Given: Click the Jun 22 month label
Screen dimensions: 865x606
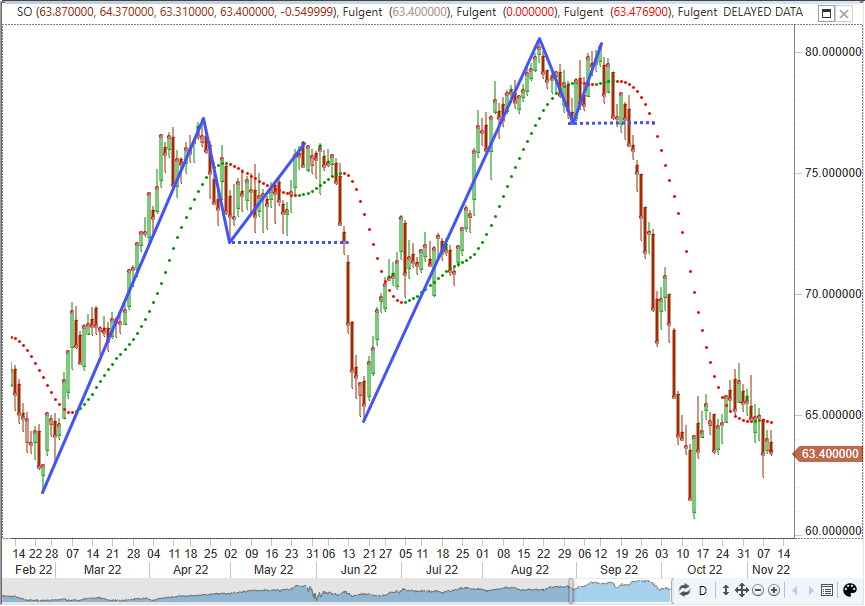Looking at the screenshot, I should tap(359, 570).
